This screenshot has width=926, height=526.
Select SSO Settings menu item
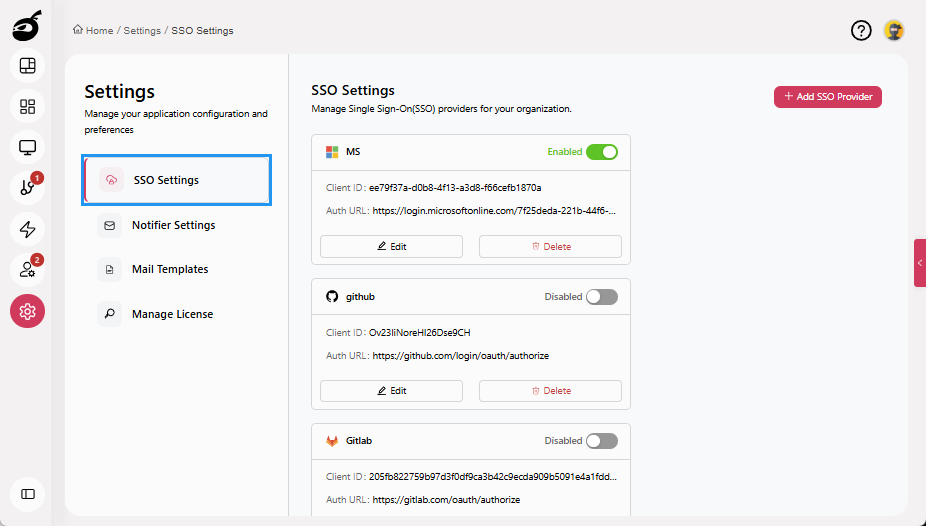pyautogui.click(x=177, y=180)
